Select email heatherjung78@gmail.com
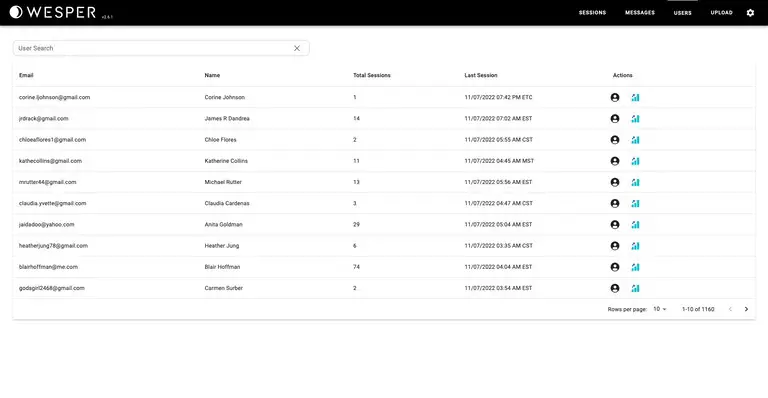 tap(53, 246)
